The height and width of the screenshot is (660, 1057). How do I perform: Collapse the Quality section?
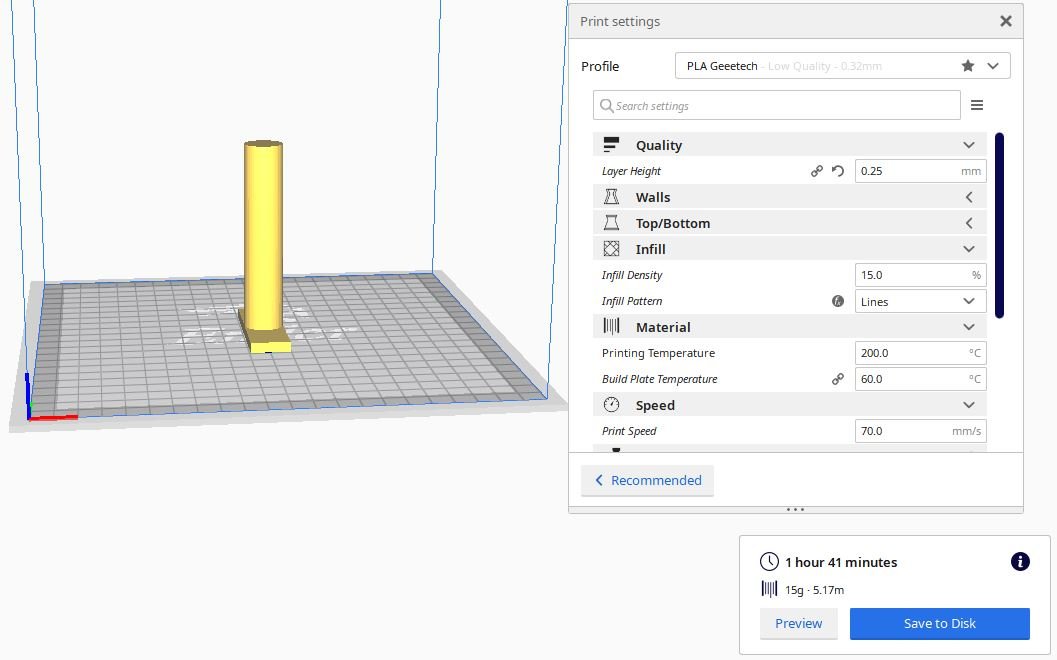(969, 145)
